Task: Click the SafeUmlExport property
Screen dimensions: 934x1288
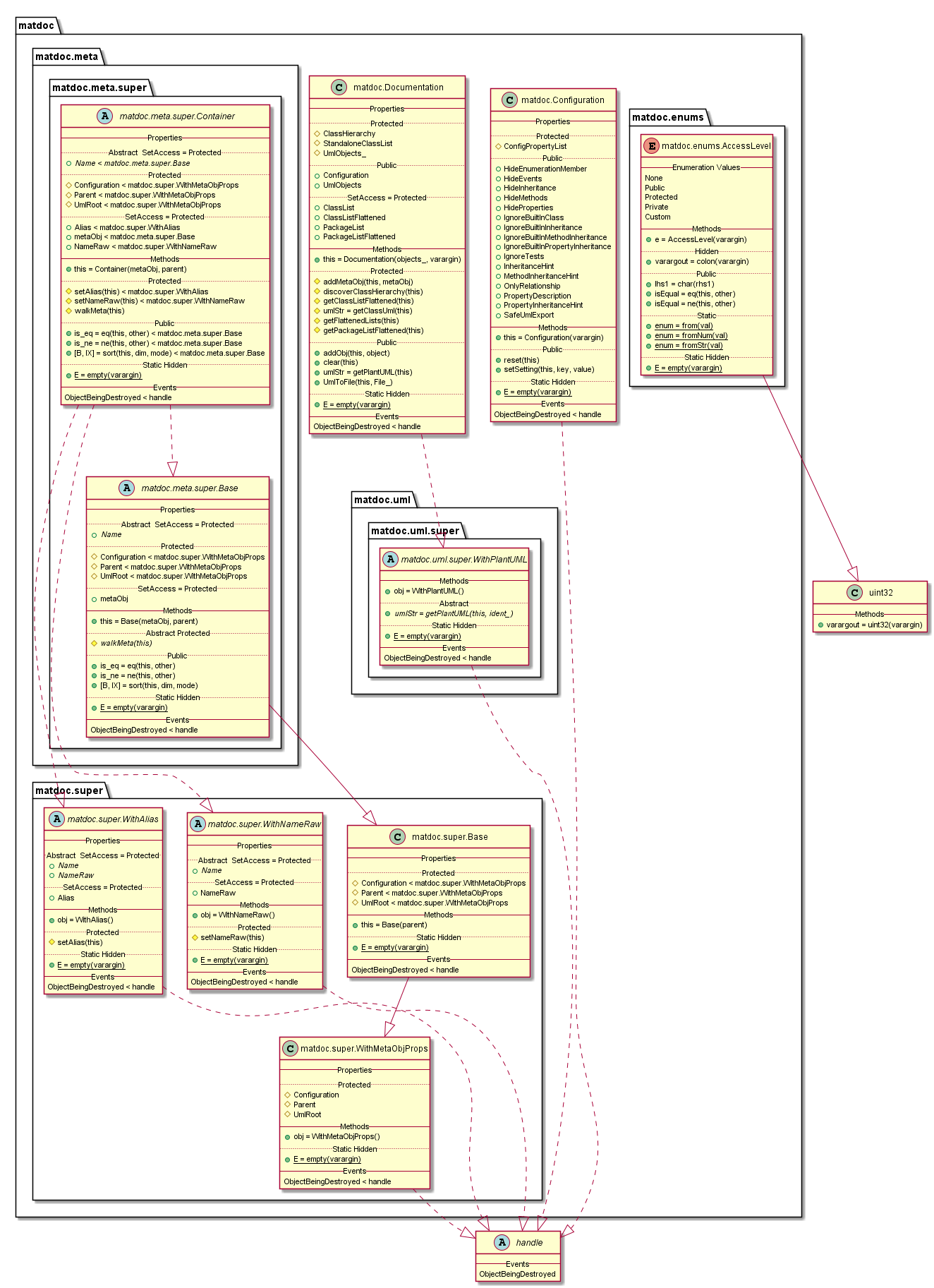Action: click(529, 315)
